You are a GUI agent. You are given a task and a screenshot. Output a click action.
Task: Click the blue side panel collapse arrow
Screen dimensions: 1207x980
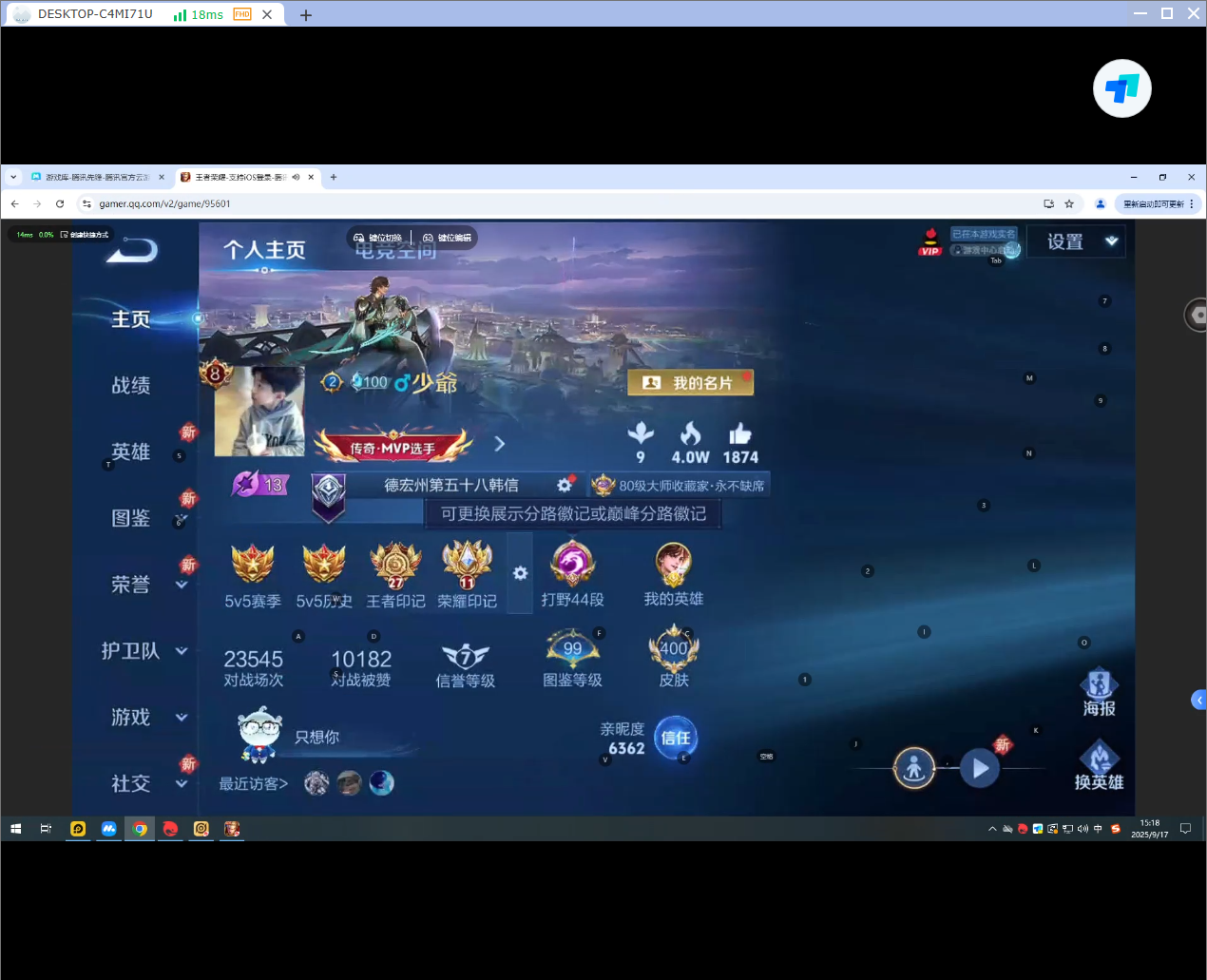pyautogui.click(x=1199, y=700)
